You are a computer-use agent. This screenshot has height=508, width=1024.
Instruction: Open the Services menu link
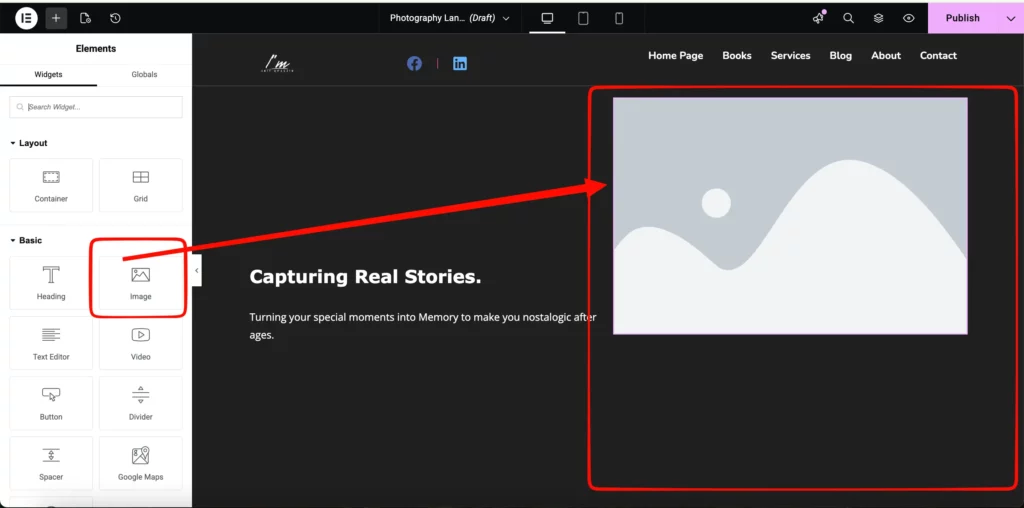tap(790, 56)
